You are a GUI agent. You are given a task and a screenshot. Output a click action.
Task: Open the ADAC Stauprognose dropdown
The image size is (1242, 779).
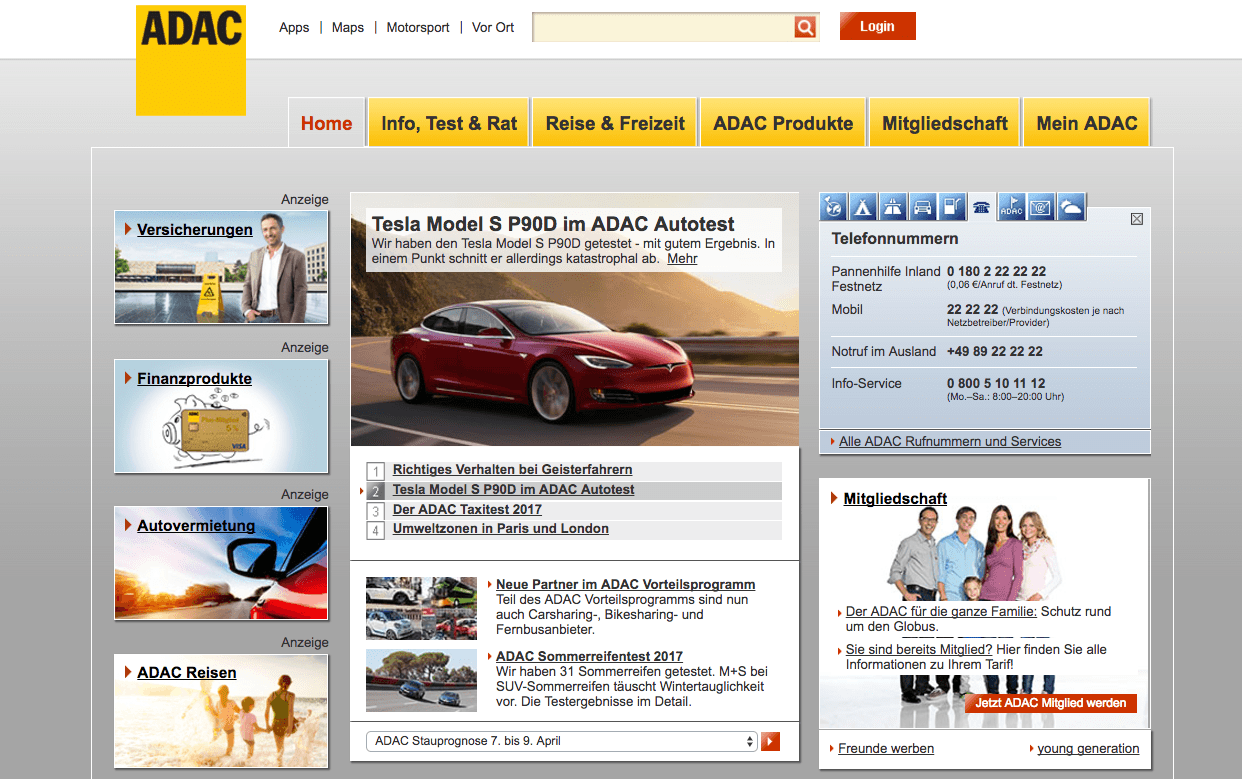point(562,741)
